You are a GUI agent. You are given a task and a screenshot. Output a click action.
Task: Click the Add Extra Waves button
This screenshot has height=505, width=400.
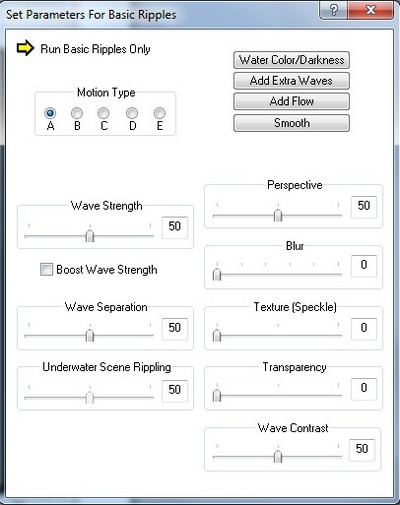(292, 81)
